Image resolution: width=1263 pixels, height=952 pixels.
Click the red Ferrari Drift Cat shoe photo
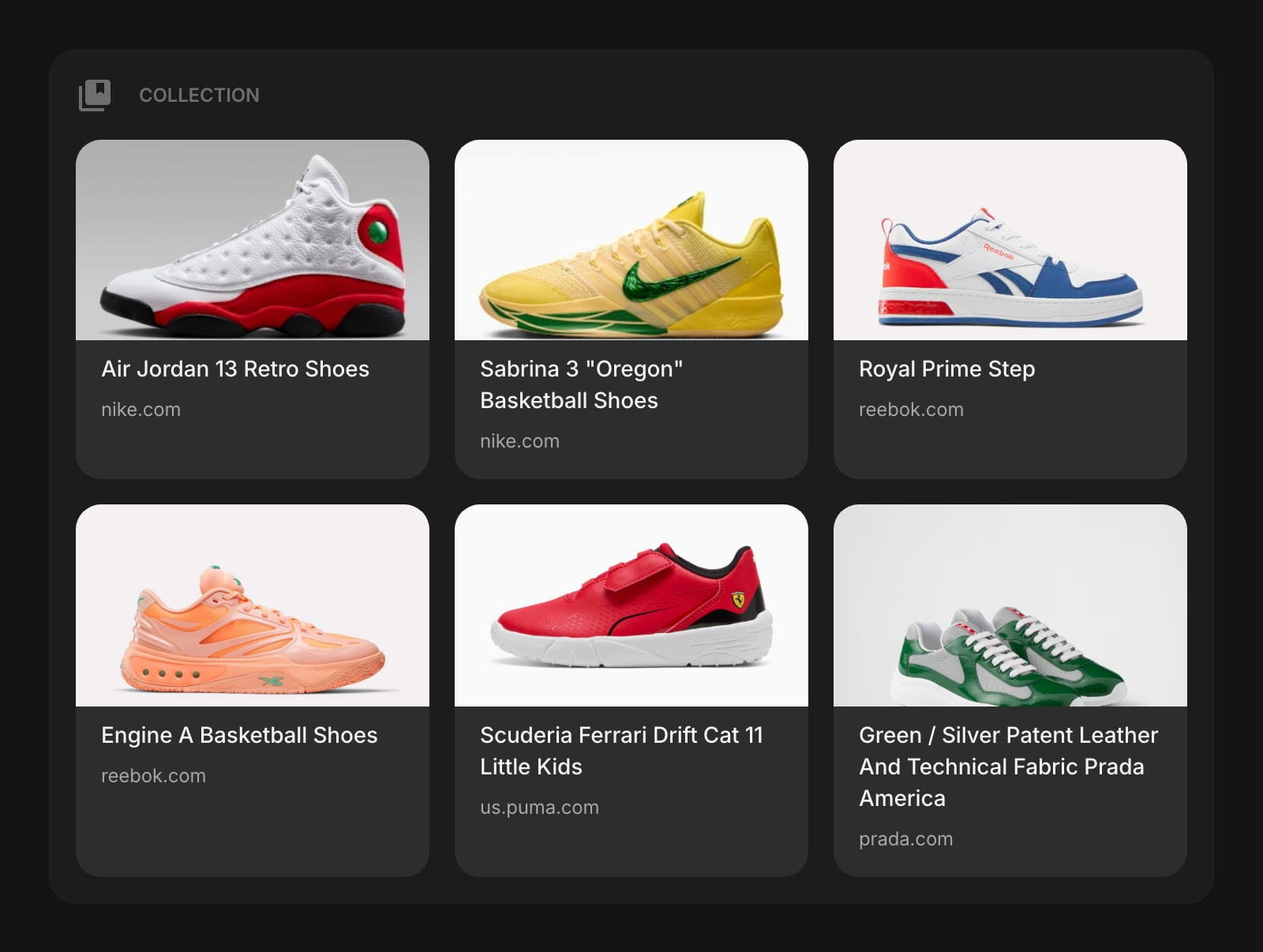pos(631,605)
